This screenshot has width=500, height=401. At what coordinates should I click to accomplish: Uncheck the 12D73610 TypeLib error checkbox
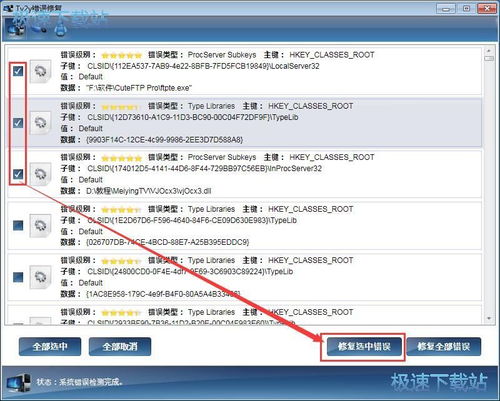(x=18, y=123)
